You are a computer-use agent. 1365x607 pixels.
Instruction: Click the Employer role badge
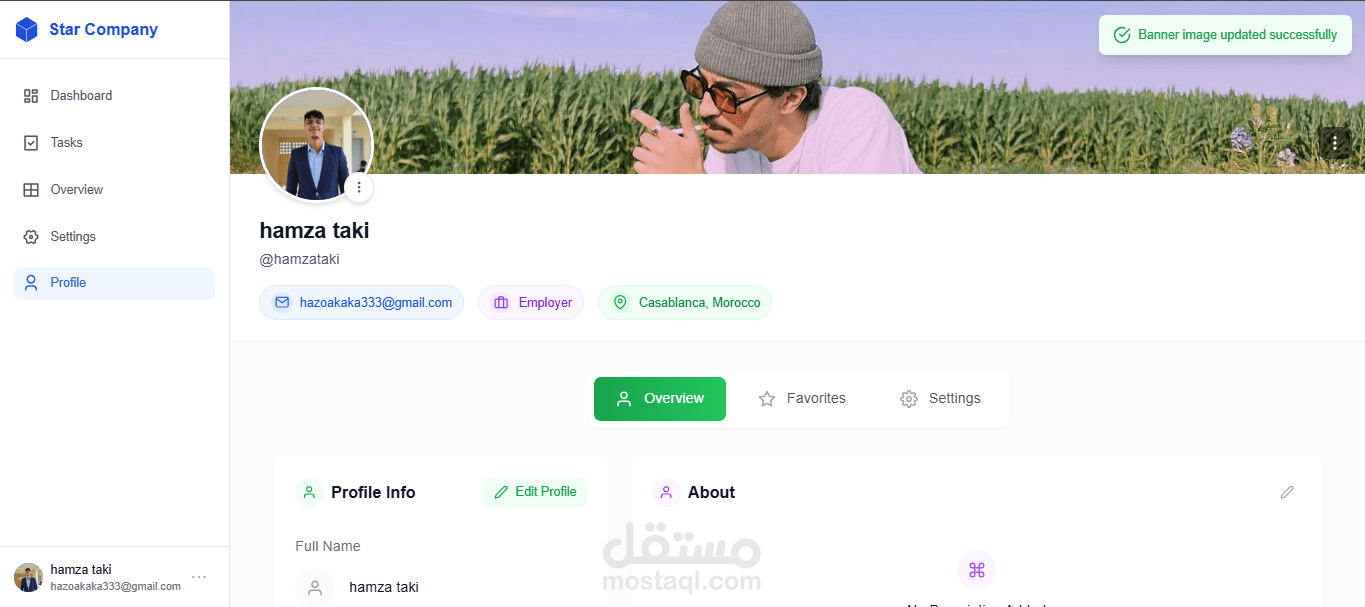(x=531, y=302)
